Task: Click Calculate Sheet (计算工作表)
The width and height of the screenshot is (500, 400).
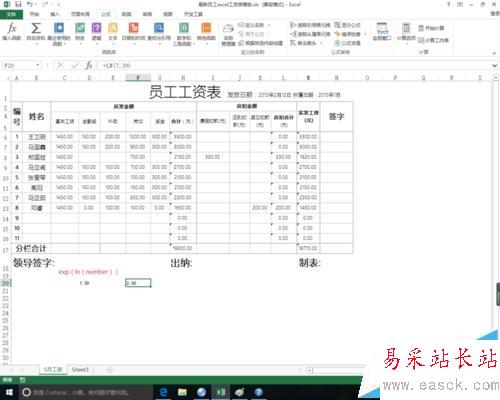Action: (433, 40)
